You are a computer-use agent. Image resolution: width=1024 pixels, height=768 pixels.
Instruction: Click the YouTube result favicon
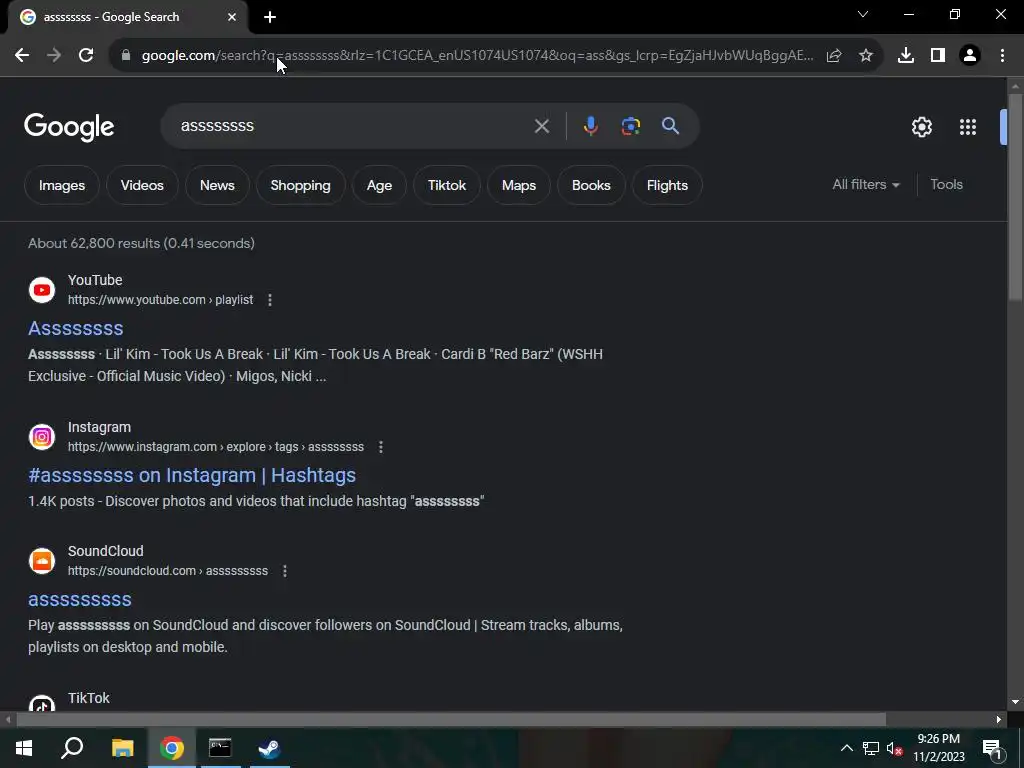point(42,290)
